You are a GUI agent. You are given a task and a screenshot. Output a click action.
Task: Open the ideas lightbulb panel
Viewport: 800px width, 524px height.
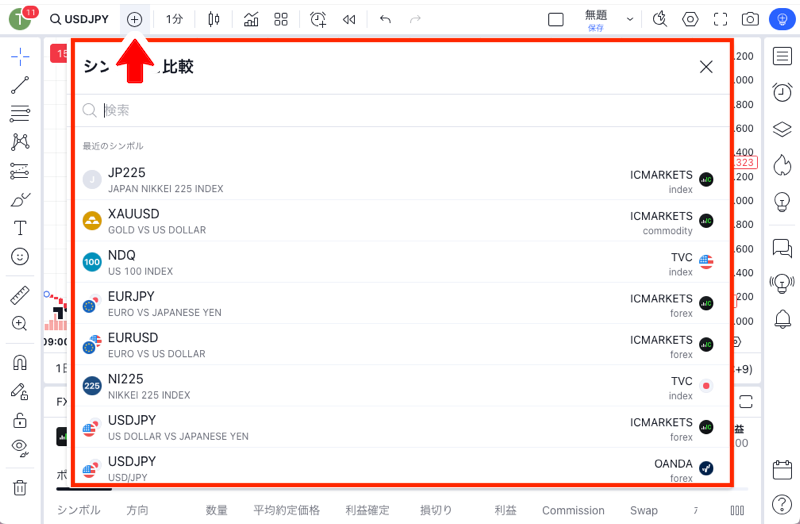point(782,202)
